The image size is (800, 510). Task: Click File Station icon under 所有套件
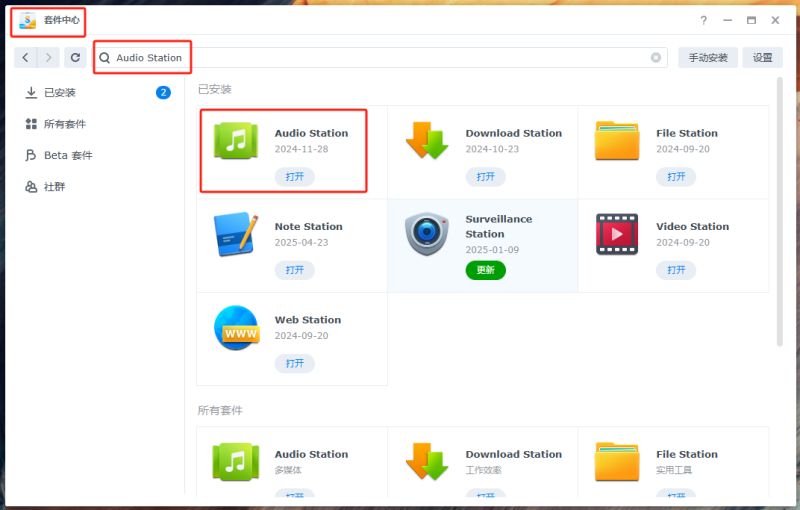[617, 462]
